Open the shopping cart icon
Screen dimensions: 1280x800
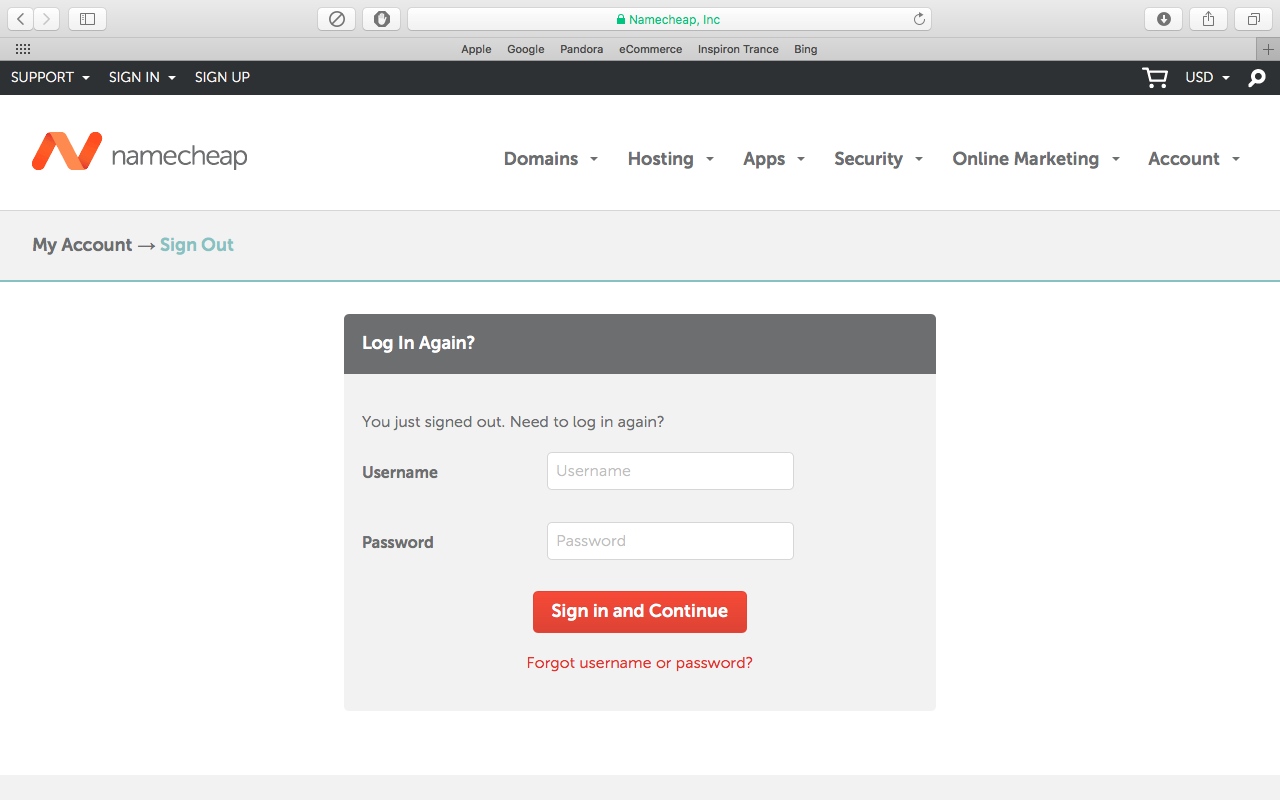pos(1155,78)
